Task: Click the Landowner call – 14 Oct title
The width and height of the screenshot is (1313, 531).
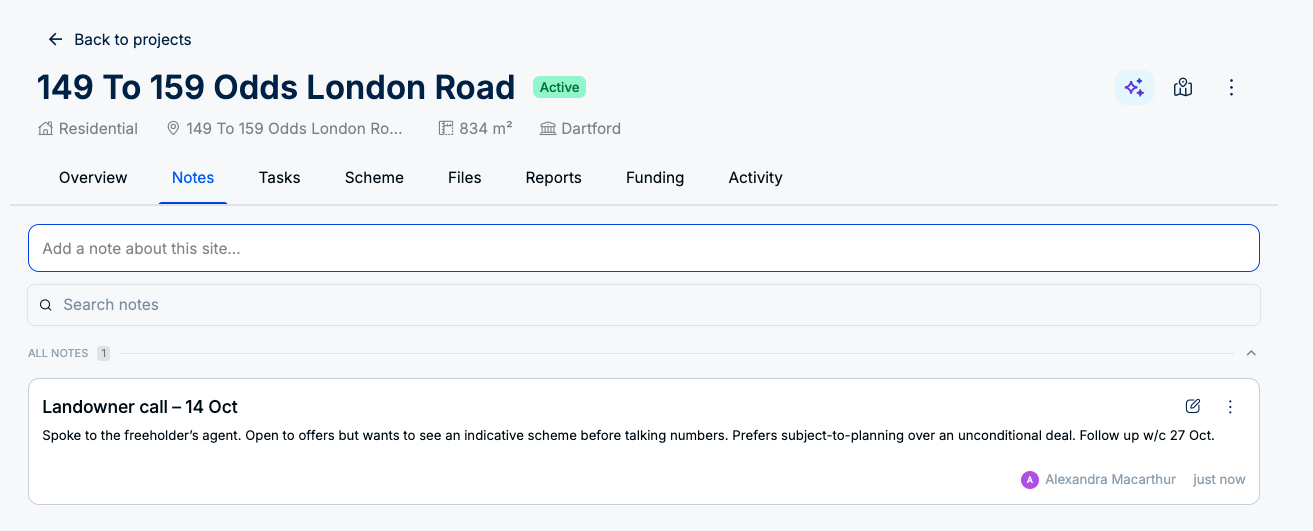Action: pyautogui.click(x=140, y=407)
